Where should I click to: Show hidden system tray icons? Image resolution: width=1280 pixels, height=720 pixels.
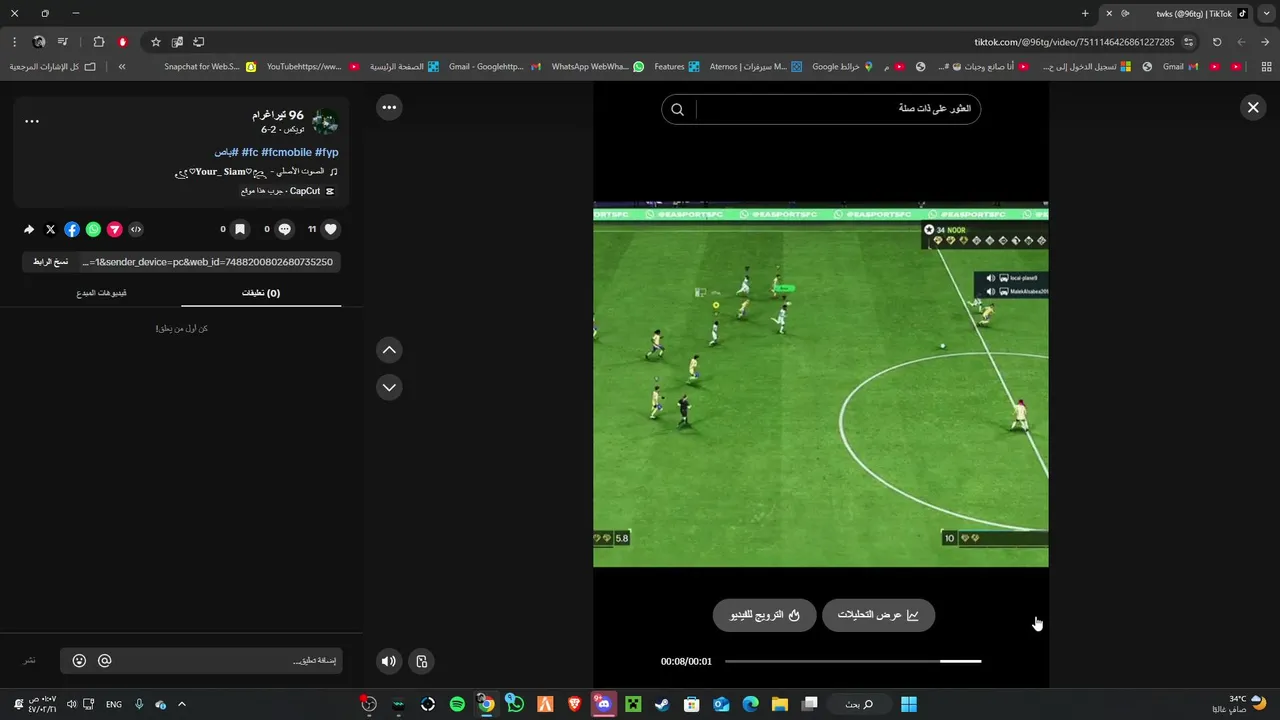[x=182, y=704]
